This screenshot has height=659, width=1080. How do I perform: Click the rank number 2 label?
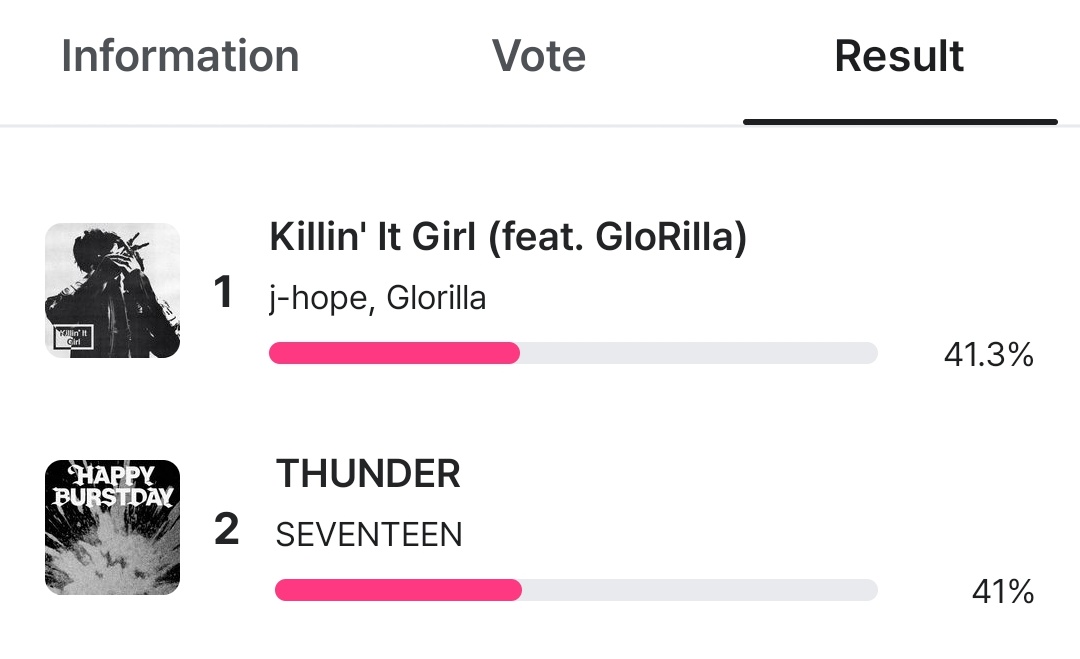click(x=227, y=529)
